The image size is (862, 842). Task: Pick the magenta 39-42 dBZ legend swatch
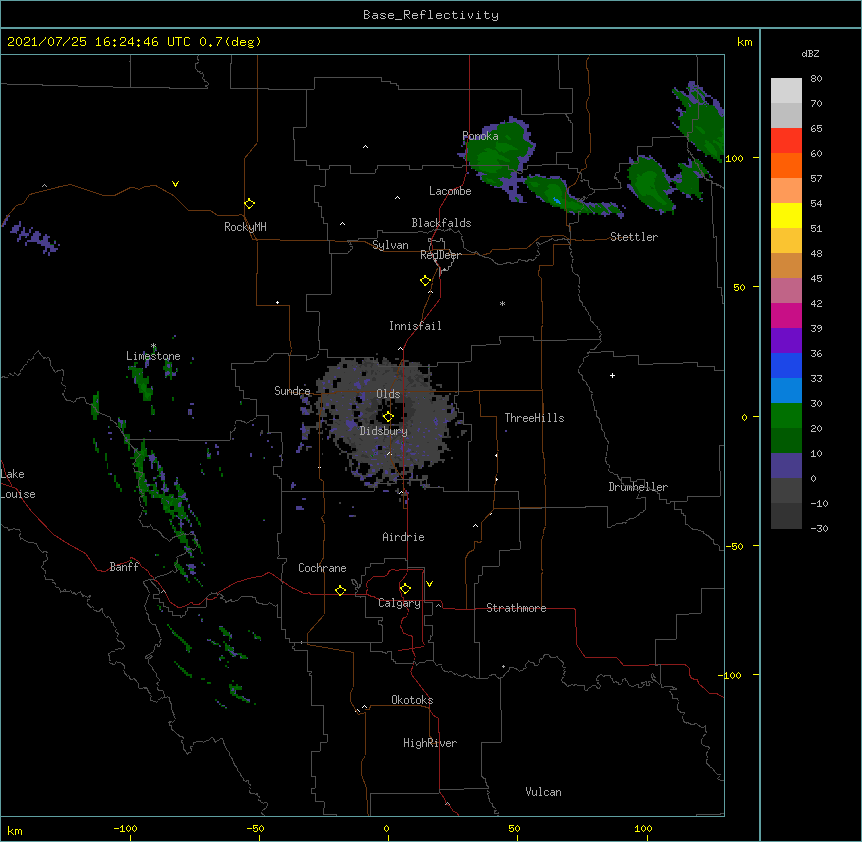(786, 315)
